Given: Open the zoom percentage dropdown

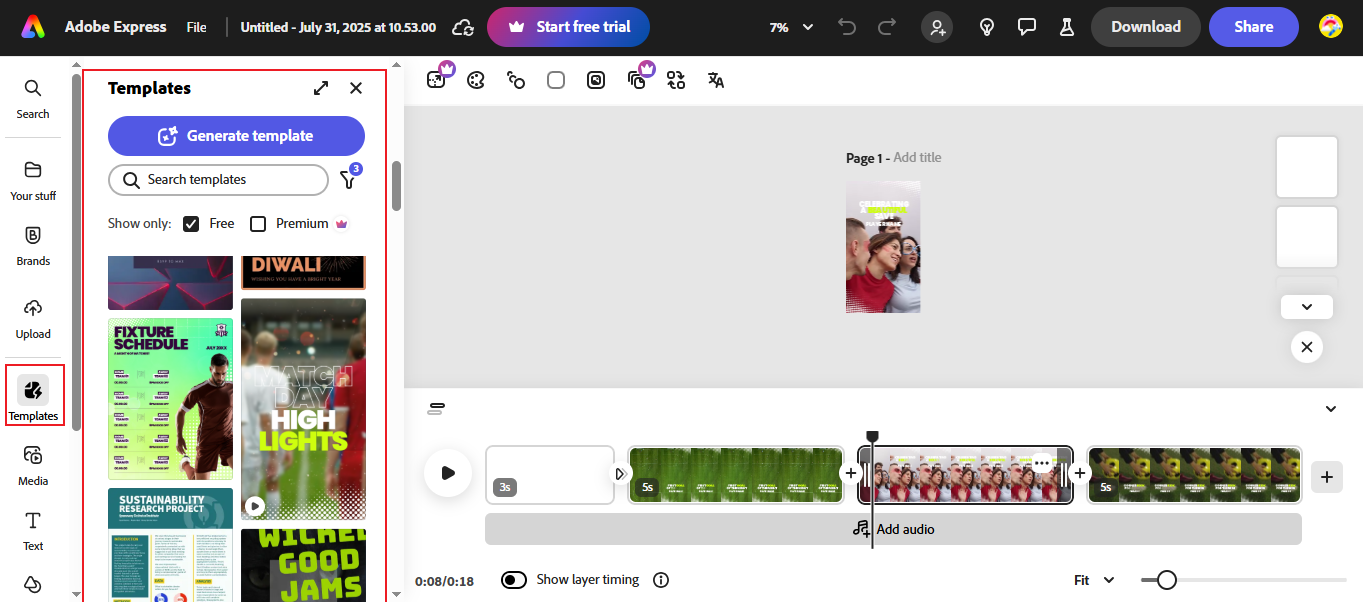Looking at the screenshot, I should 791,27.
